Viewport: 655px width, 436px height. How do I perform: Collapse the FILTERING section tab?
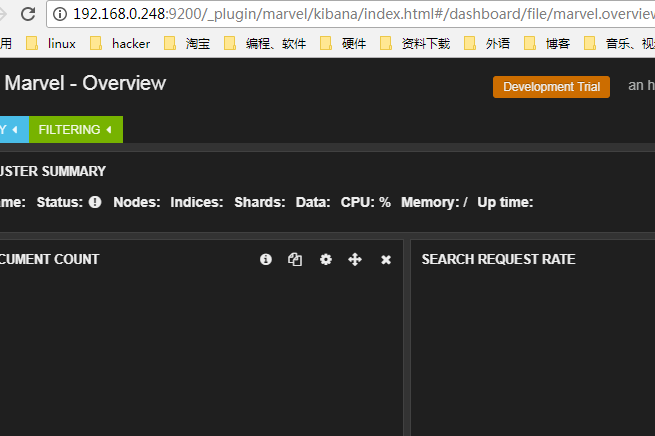(x=76, y=129)
